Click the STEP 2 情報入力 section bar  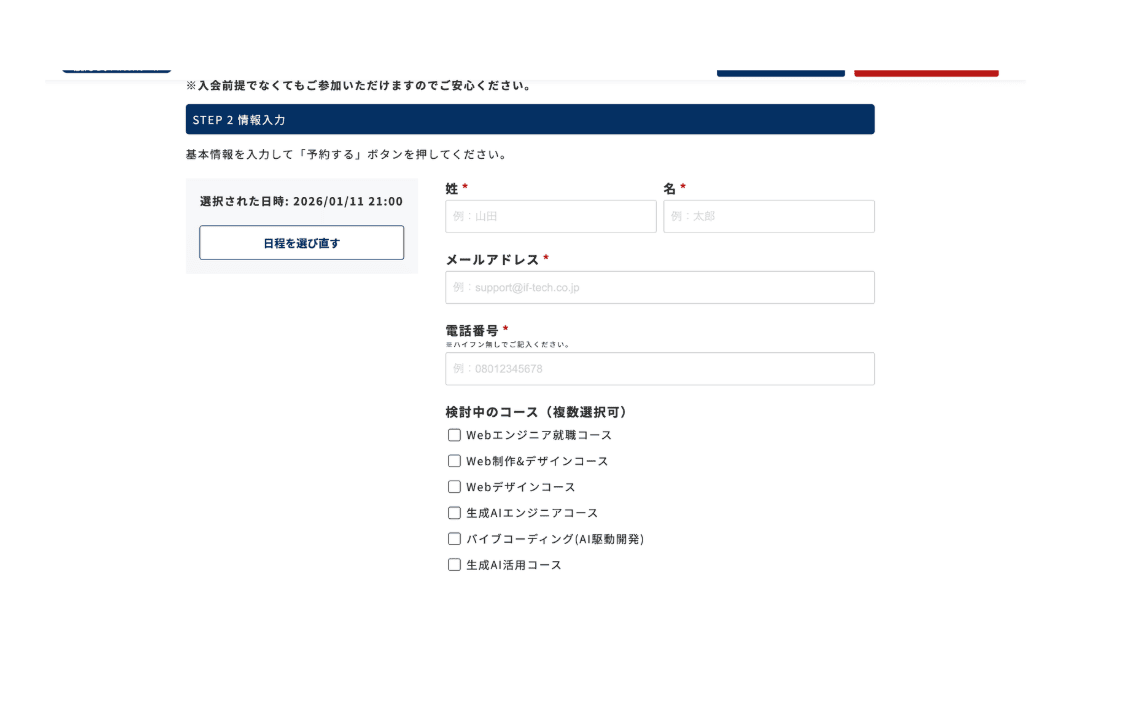pyautogui.click(x=529, y=119)
